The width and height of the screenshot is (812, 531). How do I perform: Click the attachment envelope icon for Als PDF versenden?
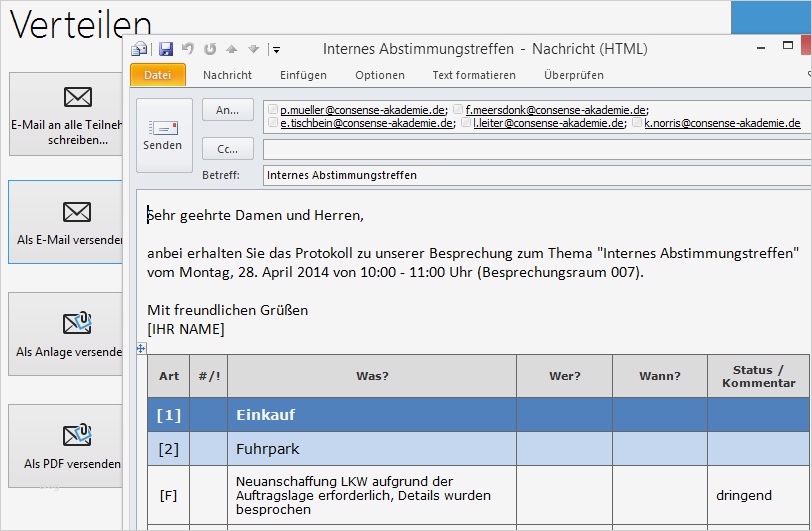pos(77,435)
